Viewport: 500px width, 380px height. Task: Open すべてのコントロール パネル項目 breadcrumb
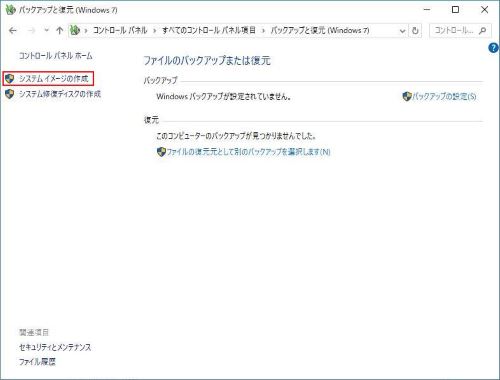click(x=209, y=30)
